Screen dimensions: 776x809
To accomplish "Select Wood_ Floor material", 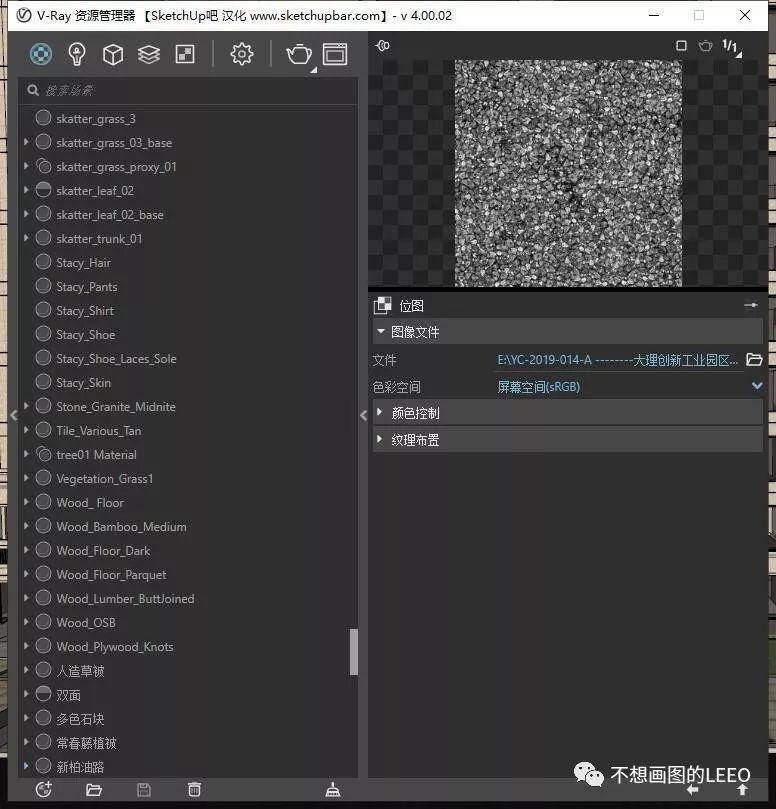I will point(90,503).
